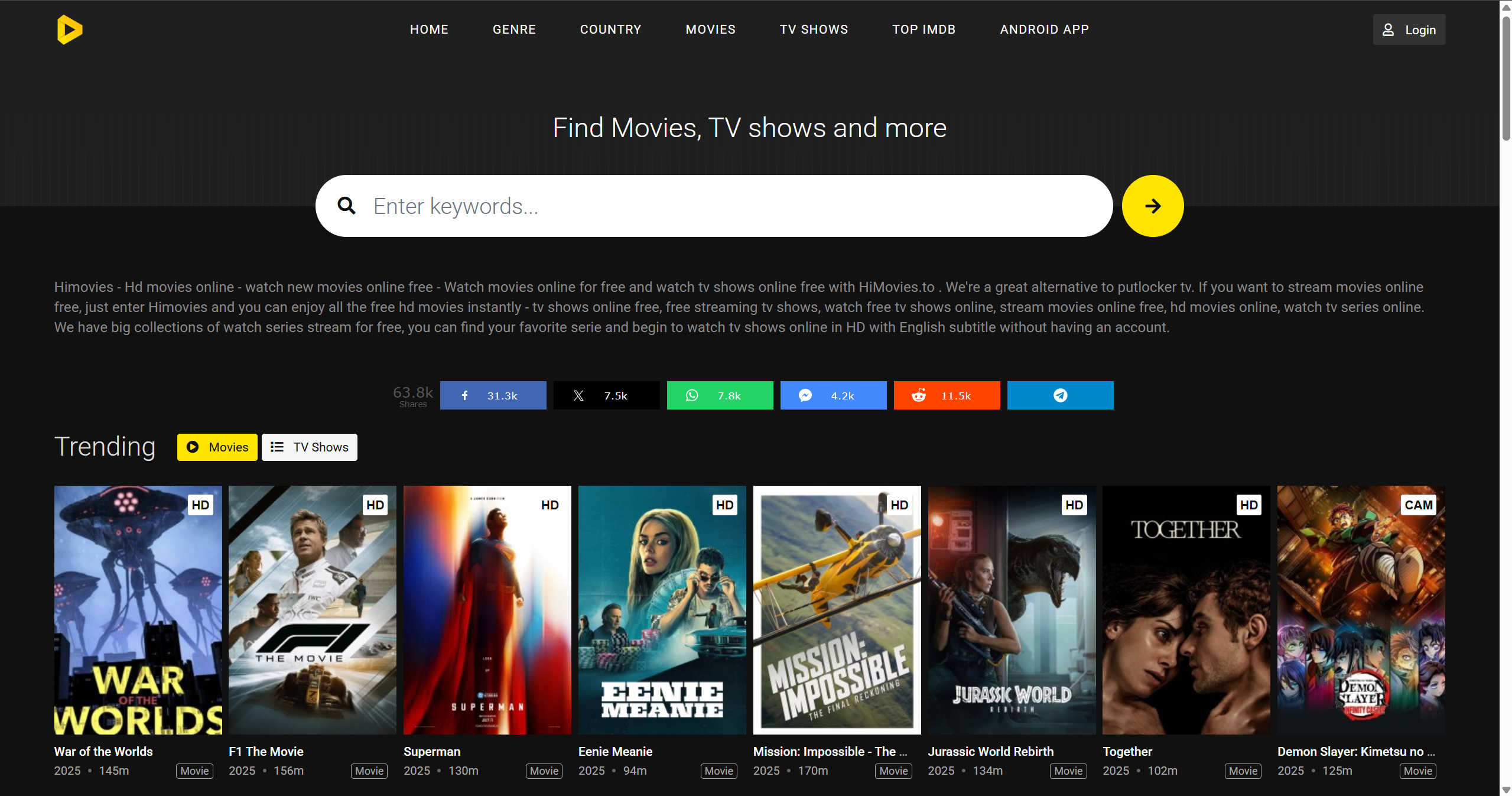
Task: Click the 145m runtime under War of the Worlds
Action: tap(114, 771)
